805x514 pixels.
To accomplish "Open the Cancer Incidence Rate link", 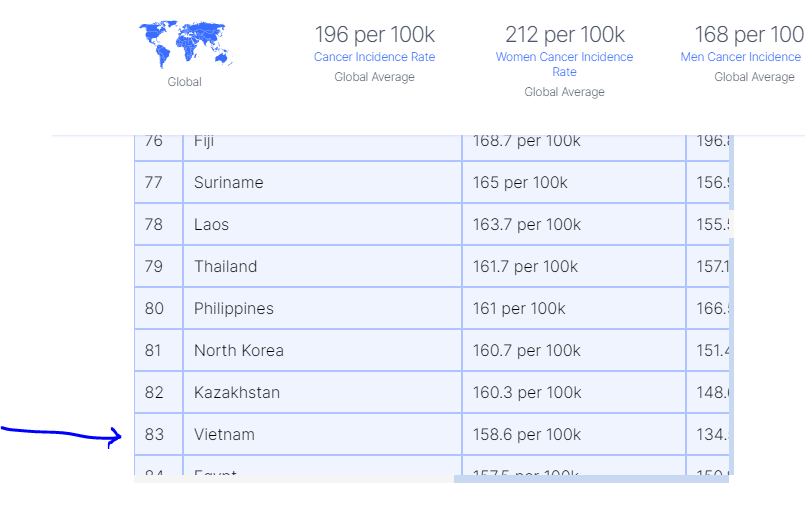I will point(374,57).
